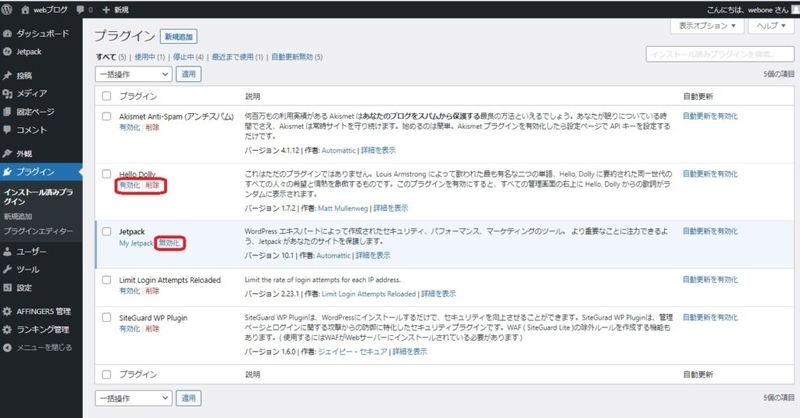Click the 新規追加 button beside page title
Image resolution: width=800 pixels, height=418 pixels.
(x=179, y=37)
